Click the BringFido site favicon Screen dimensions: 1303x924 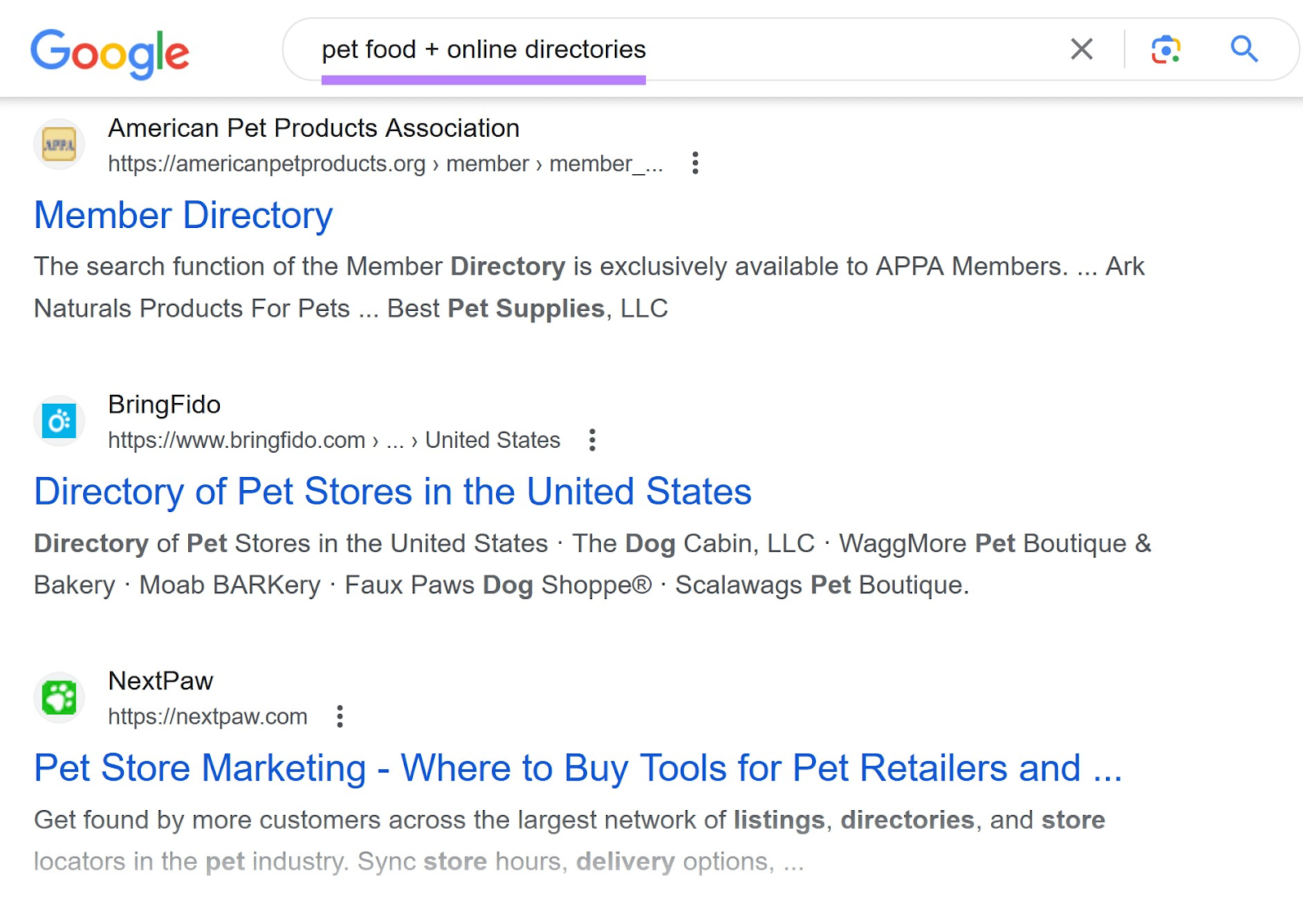58,420
